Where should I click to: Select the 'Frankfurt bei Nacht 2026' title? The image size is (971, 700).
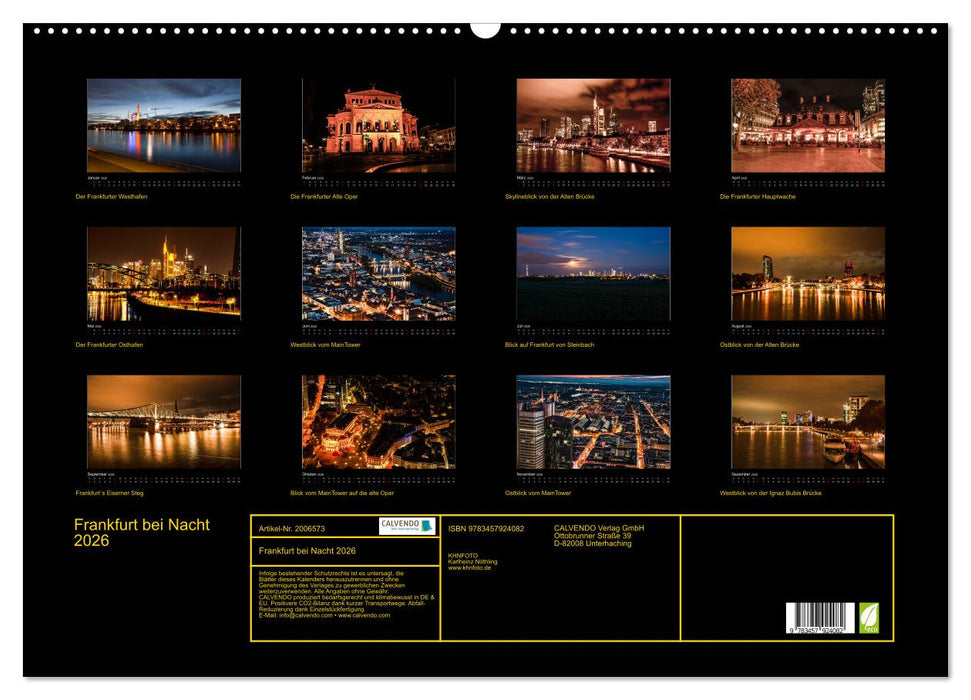[140, 531]
